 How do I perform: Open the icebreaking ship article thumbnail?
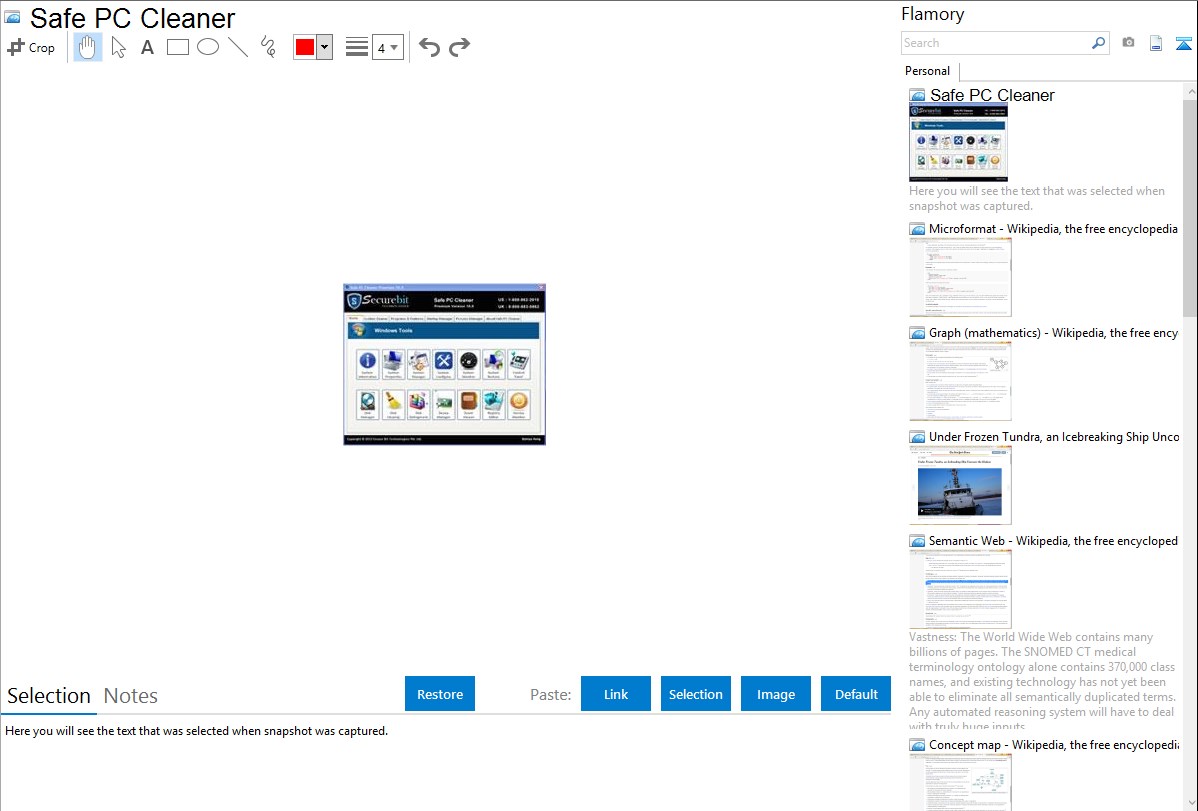coord(960,485)
